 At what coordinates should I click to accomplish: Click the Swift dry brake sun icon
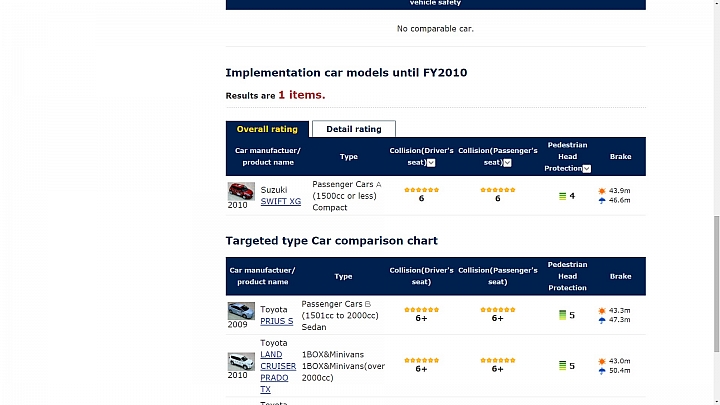tap(602, 191)
